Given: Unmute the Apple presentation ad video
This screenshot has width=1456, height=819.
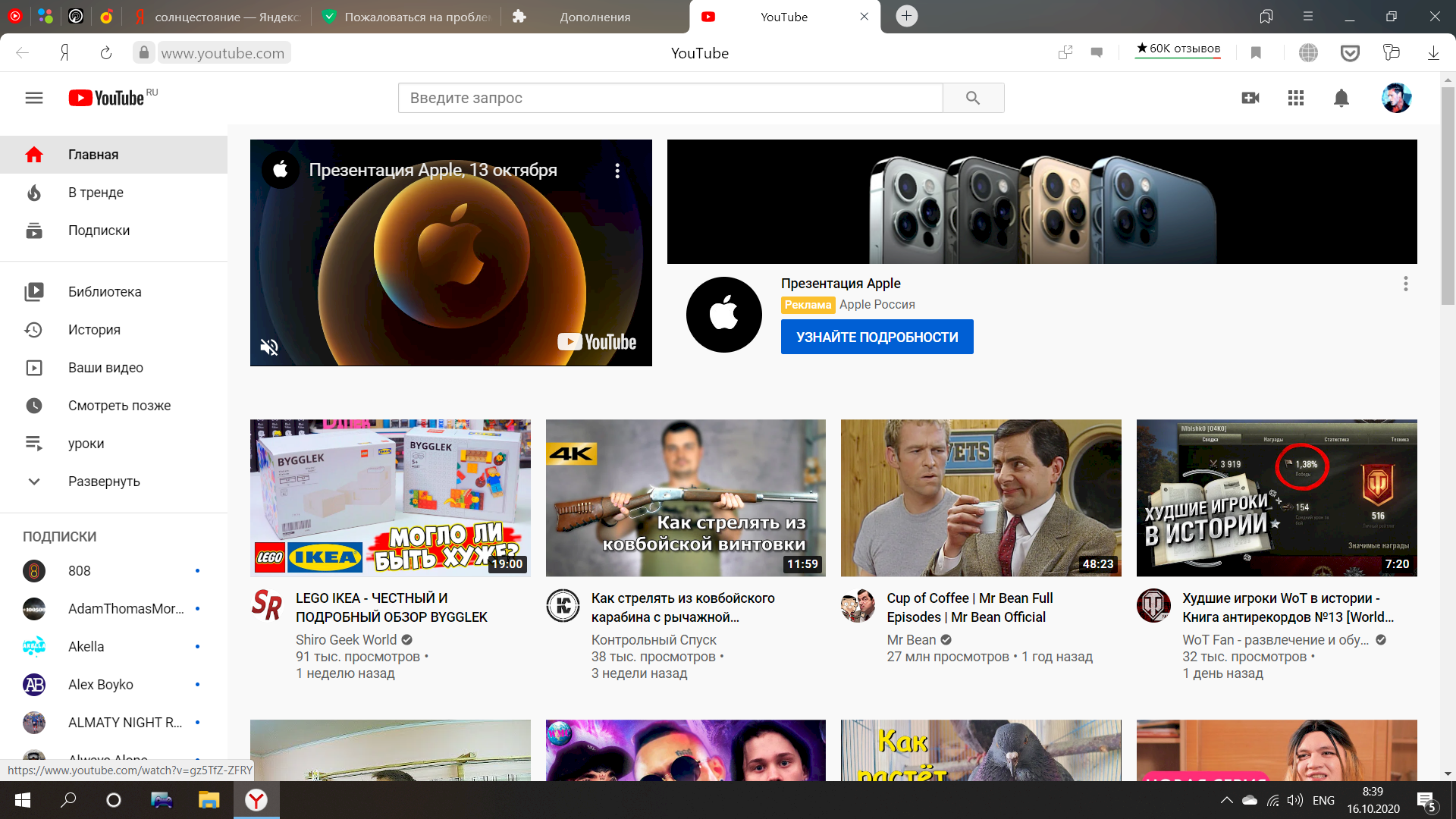Looking at the screenshot, I should 269,347.
